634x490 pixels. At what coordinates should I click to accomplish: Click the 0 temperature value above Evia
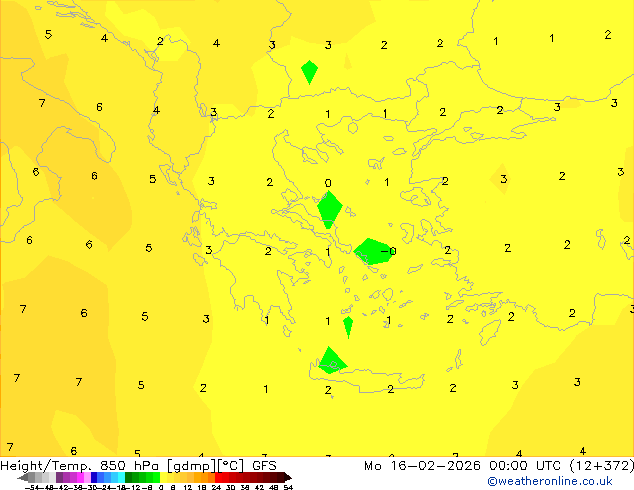(328, 183)
